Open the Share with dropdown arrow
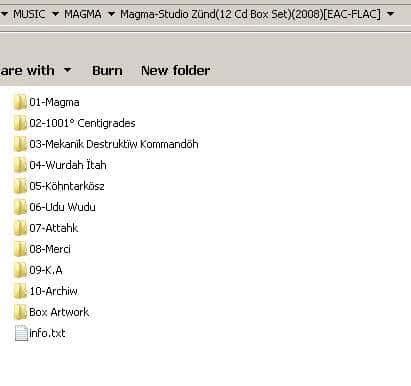 pos(68,70)
